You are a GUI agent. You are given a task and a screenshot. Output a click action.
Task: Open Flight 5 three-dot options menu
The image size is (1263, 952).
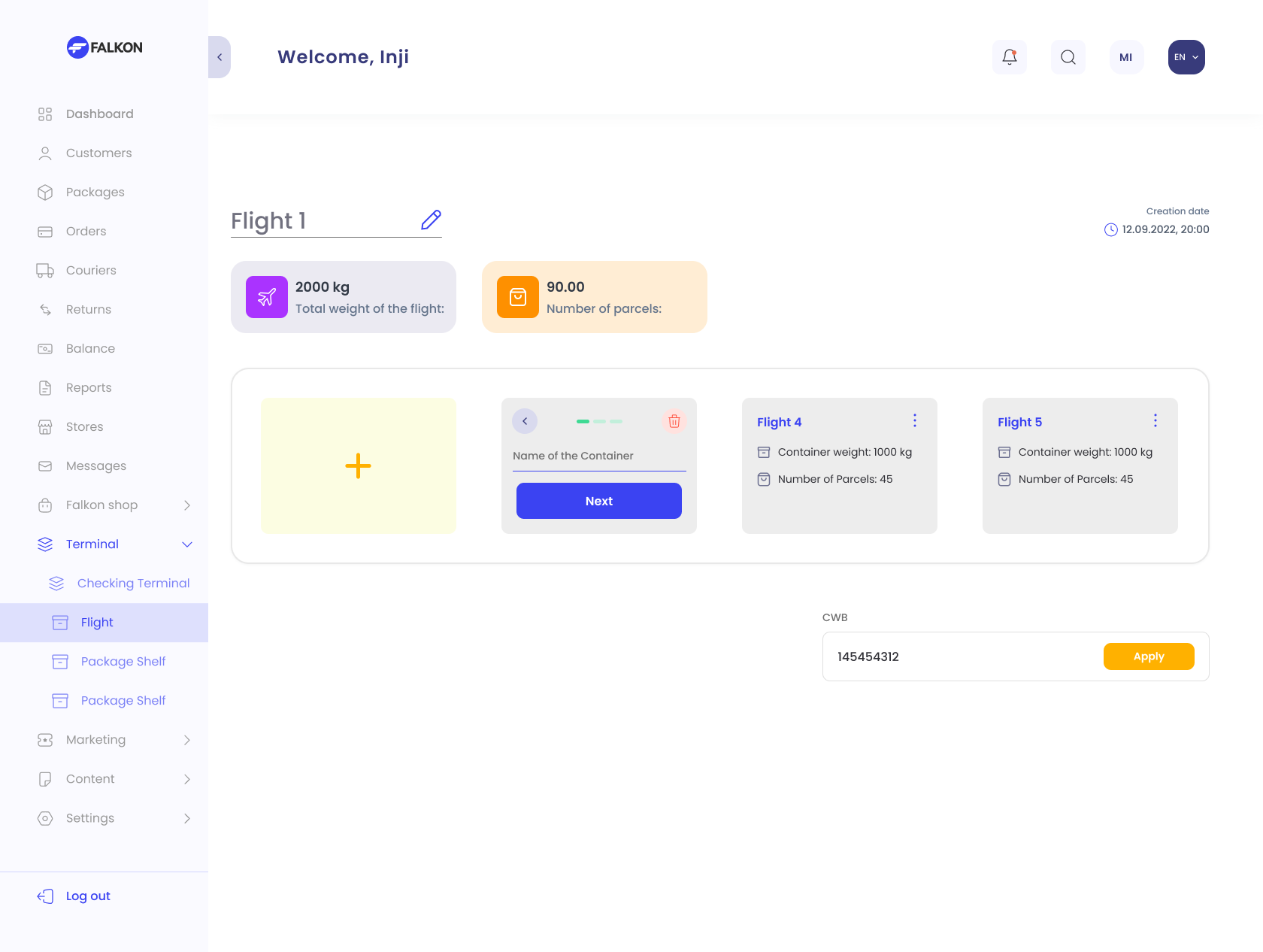1155,421
